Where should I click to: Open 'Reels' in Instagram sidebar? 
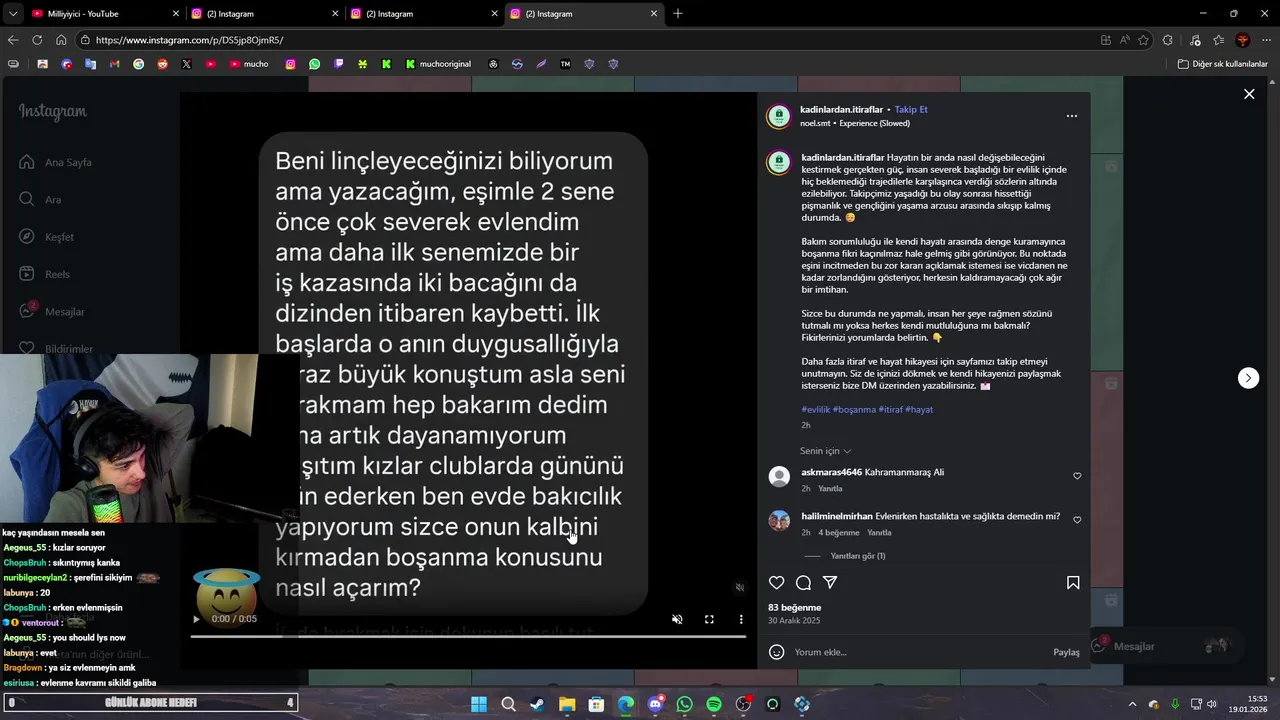click(44, 274)
